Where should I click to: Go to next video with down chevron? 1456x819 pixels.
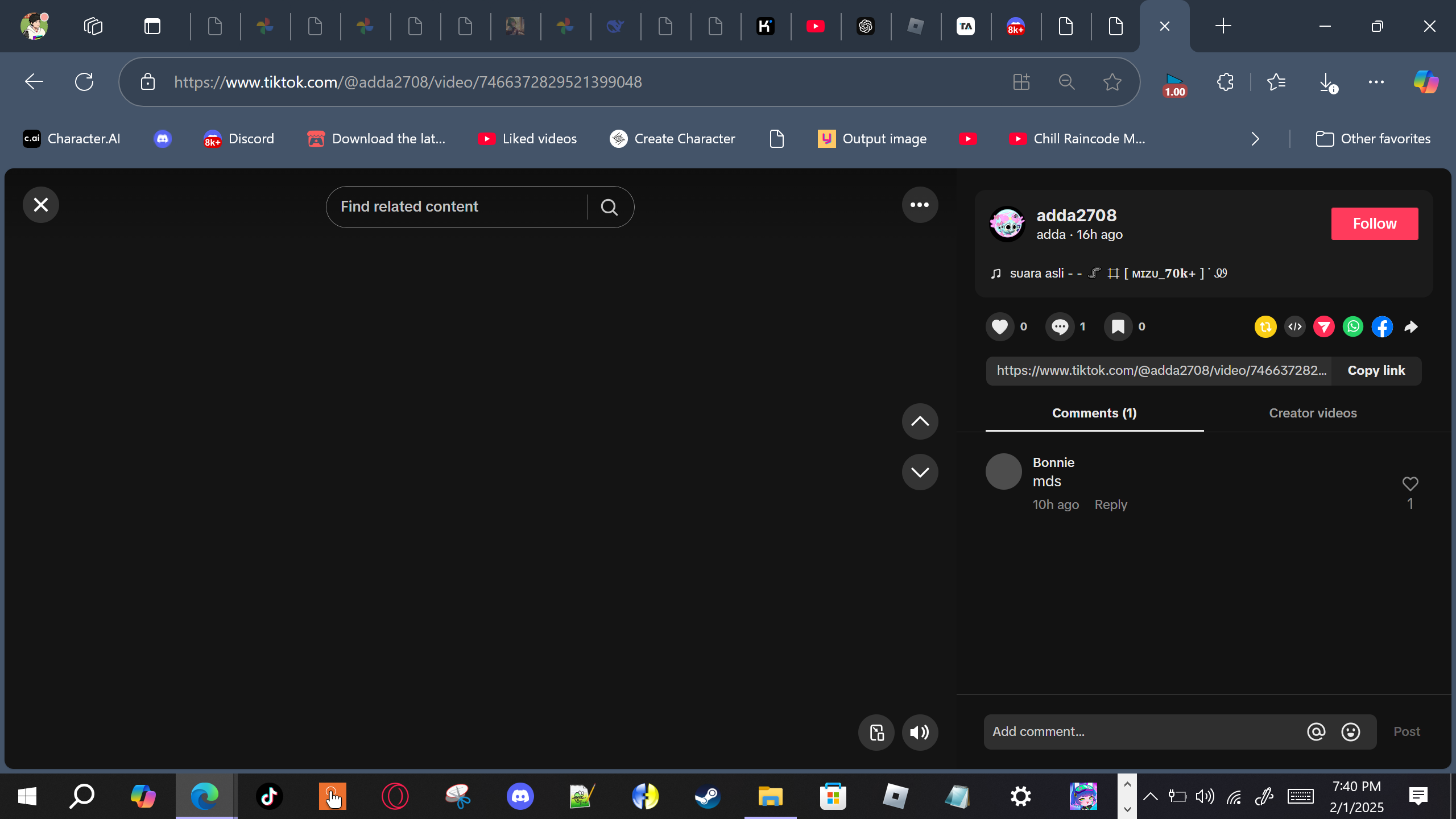(x=920, y=472)
